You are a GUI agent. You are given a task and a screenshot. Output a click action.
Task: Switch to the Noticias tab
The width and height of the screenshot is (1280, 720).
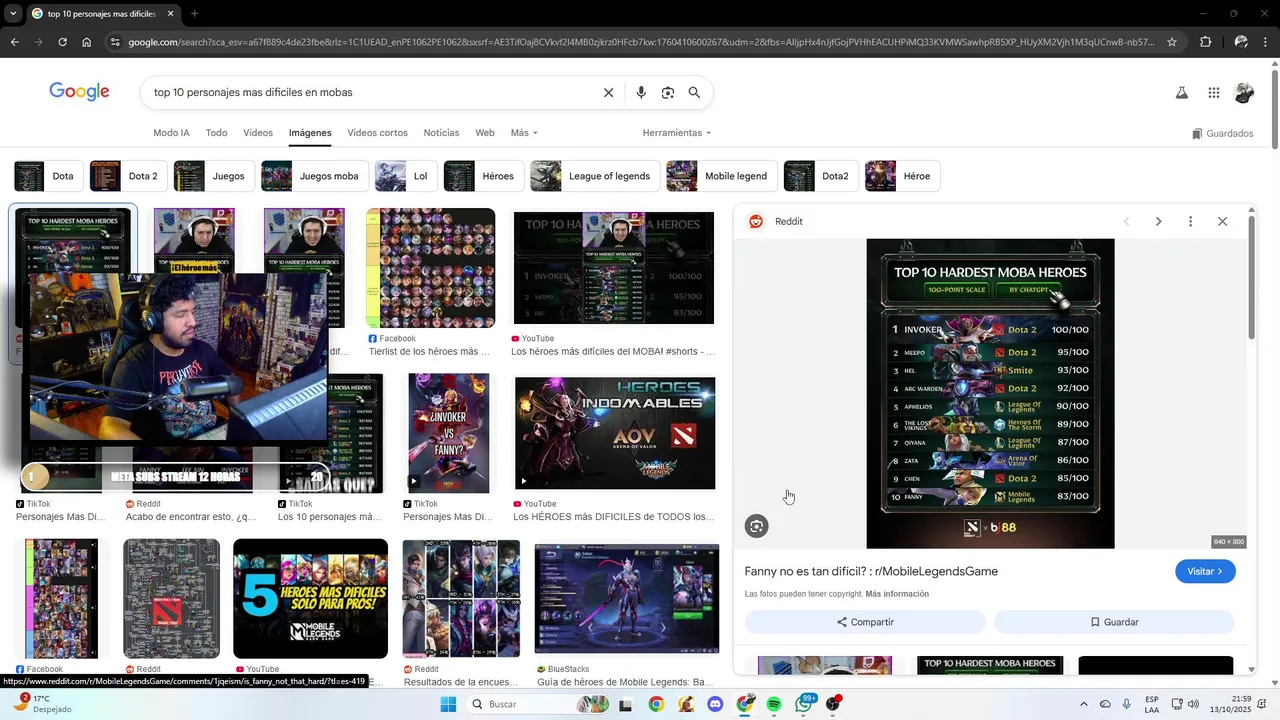click(x=441, y=133)
